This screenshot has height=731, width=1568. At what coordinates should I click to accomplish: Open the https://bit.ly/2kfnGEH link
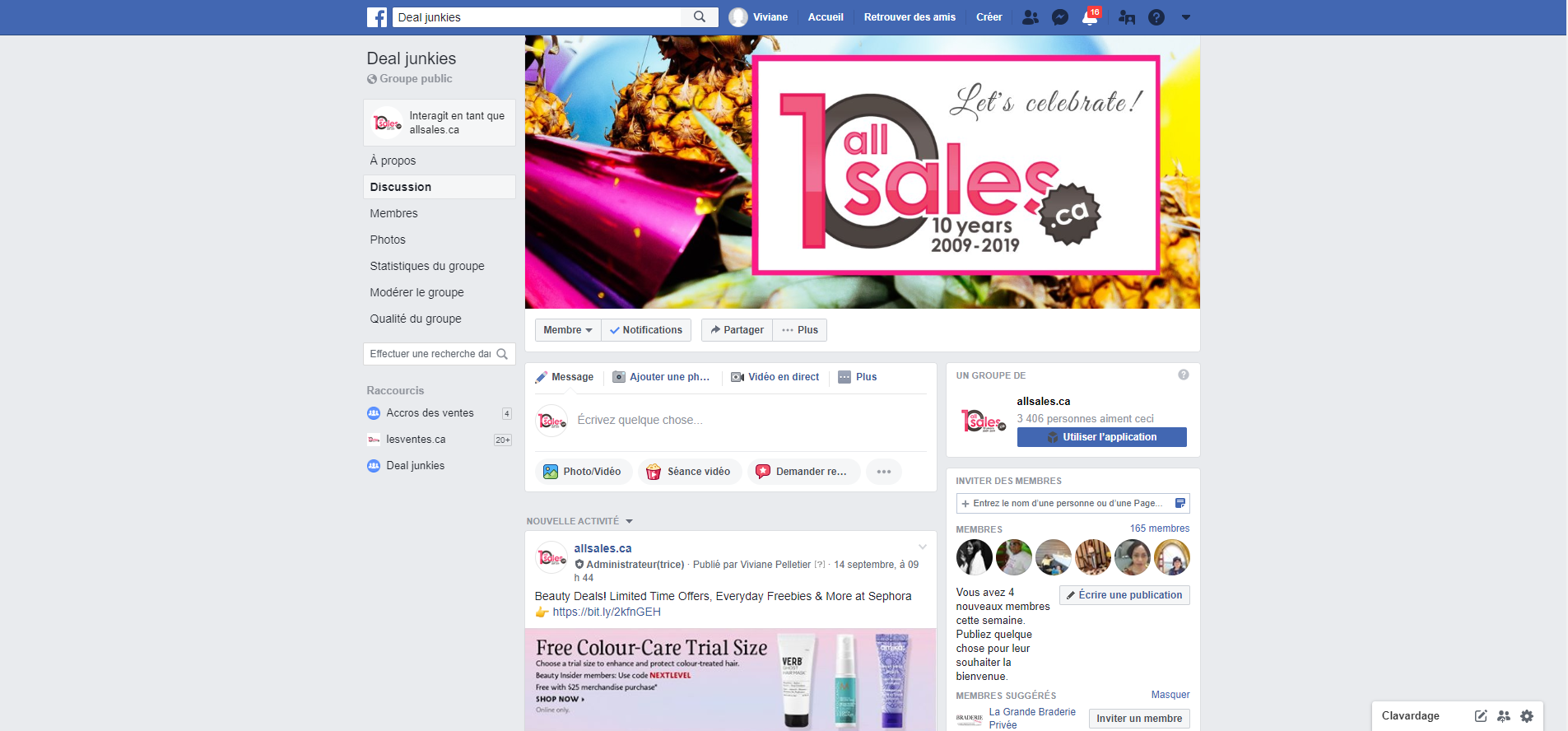pyautogui.click(x=607, y=612)
